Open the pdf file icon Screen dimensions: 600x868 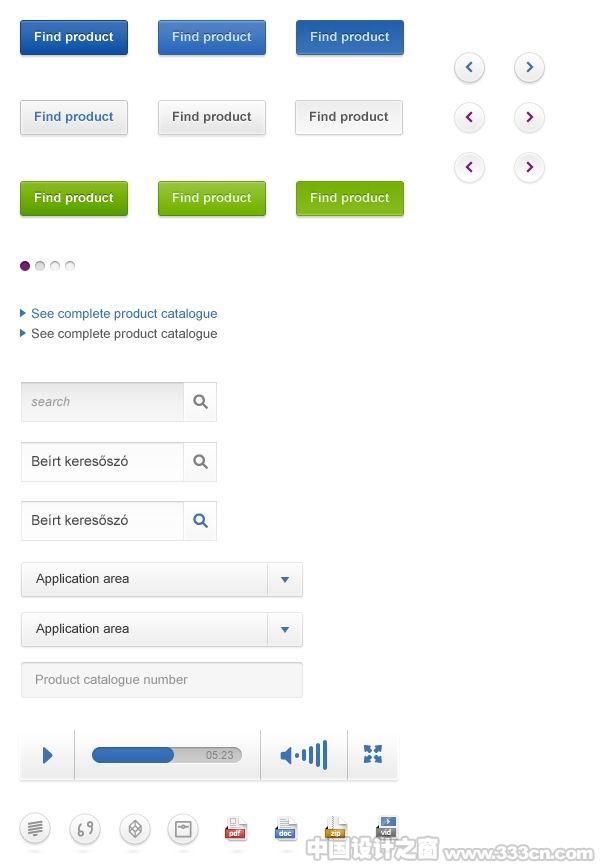click(236, 829)
